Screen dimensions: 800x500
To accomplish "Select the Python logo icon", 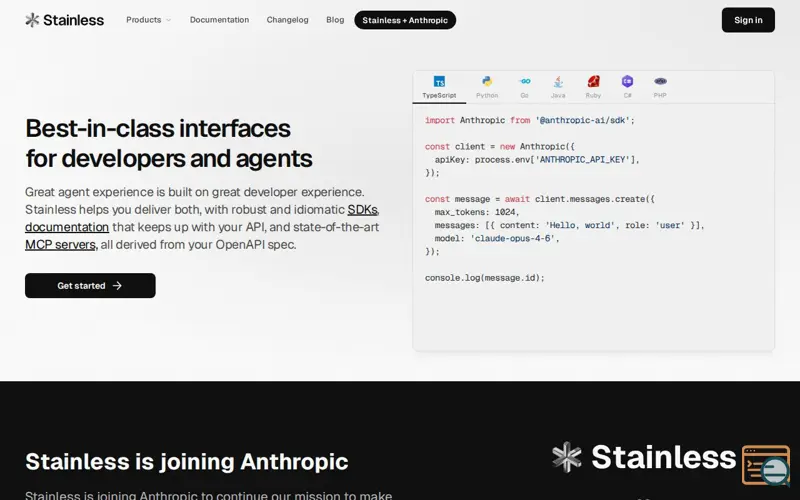I will (487, 81).
